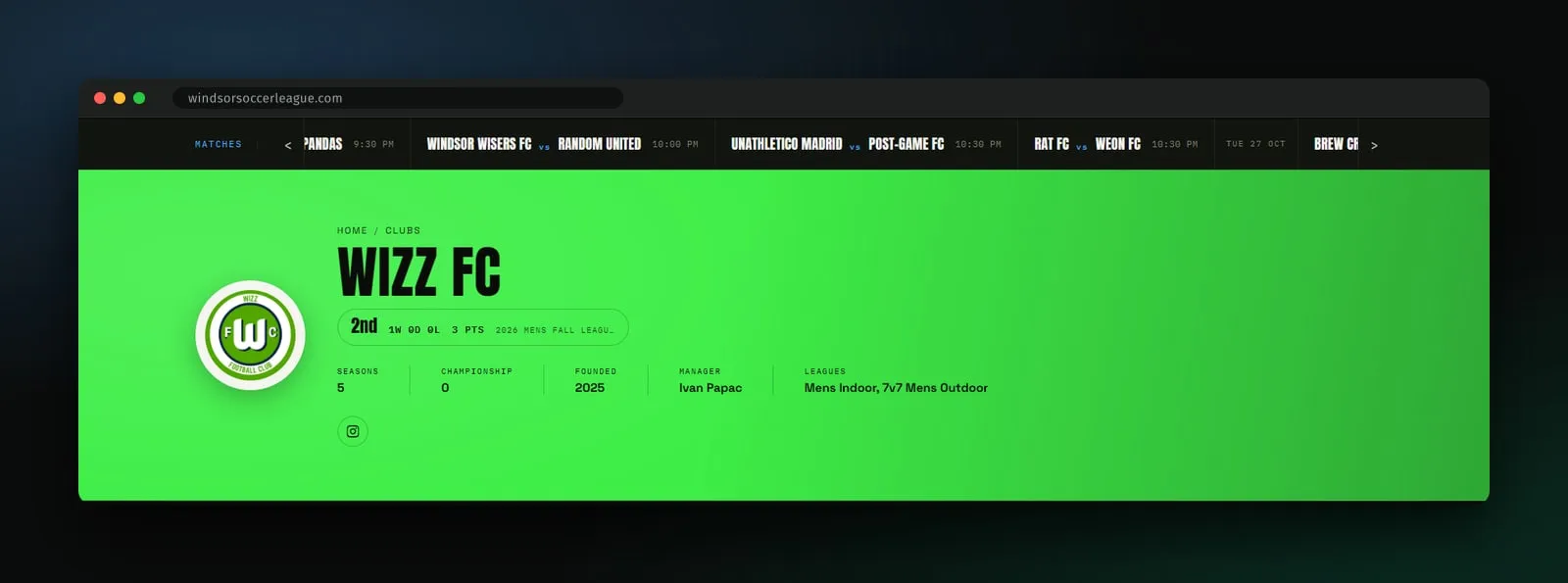This screenshot has height=583, width=1568.
Task: Click the 10:00 PM match time
Action: coord(675,144)
